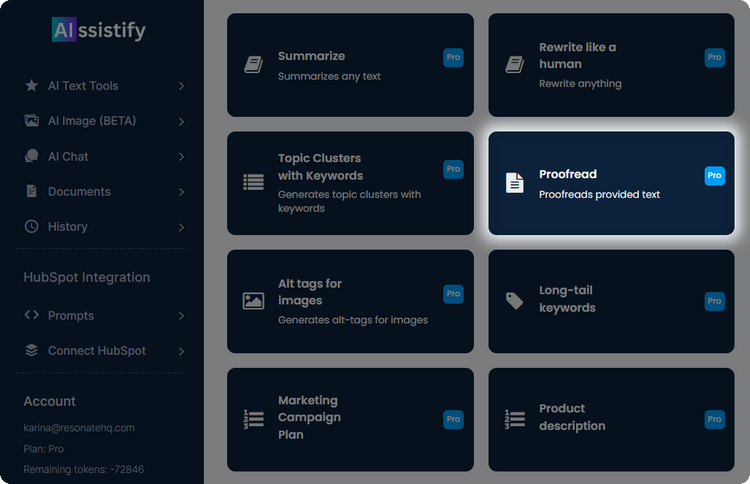Click the Pro badge on Product description
This screenshot has height=484, width=750.
coord(714,419)
